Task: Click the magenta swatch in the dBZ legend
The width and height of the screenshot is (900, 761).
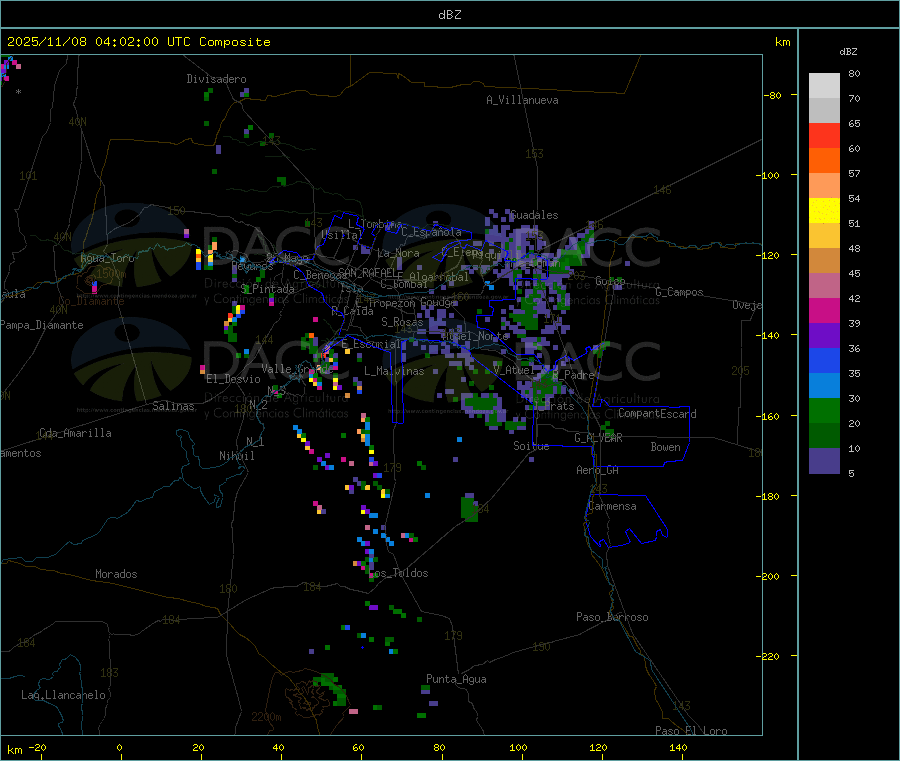Action: (824, 310)
